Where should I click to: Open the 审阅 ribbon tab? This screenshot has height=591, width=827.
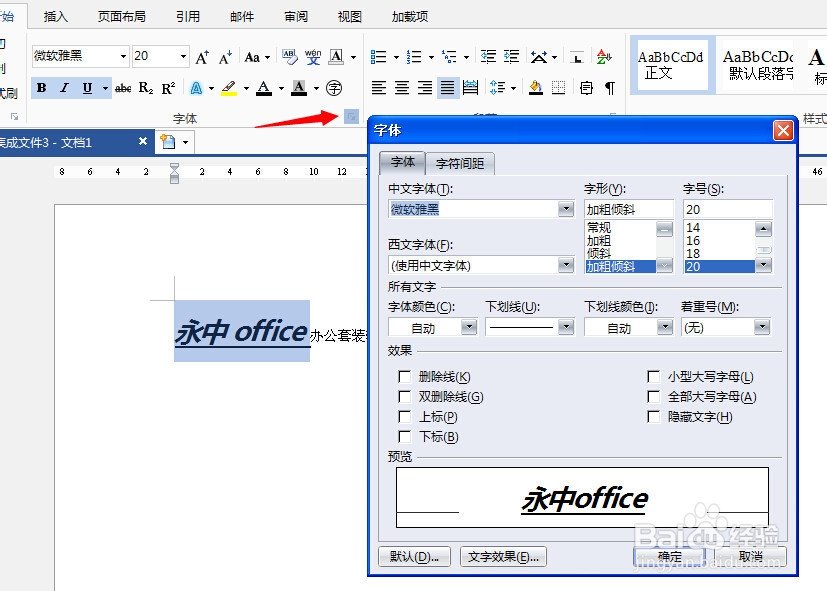pyautogui.click(x=296, y=16)
